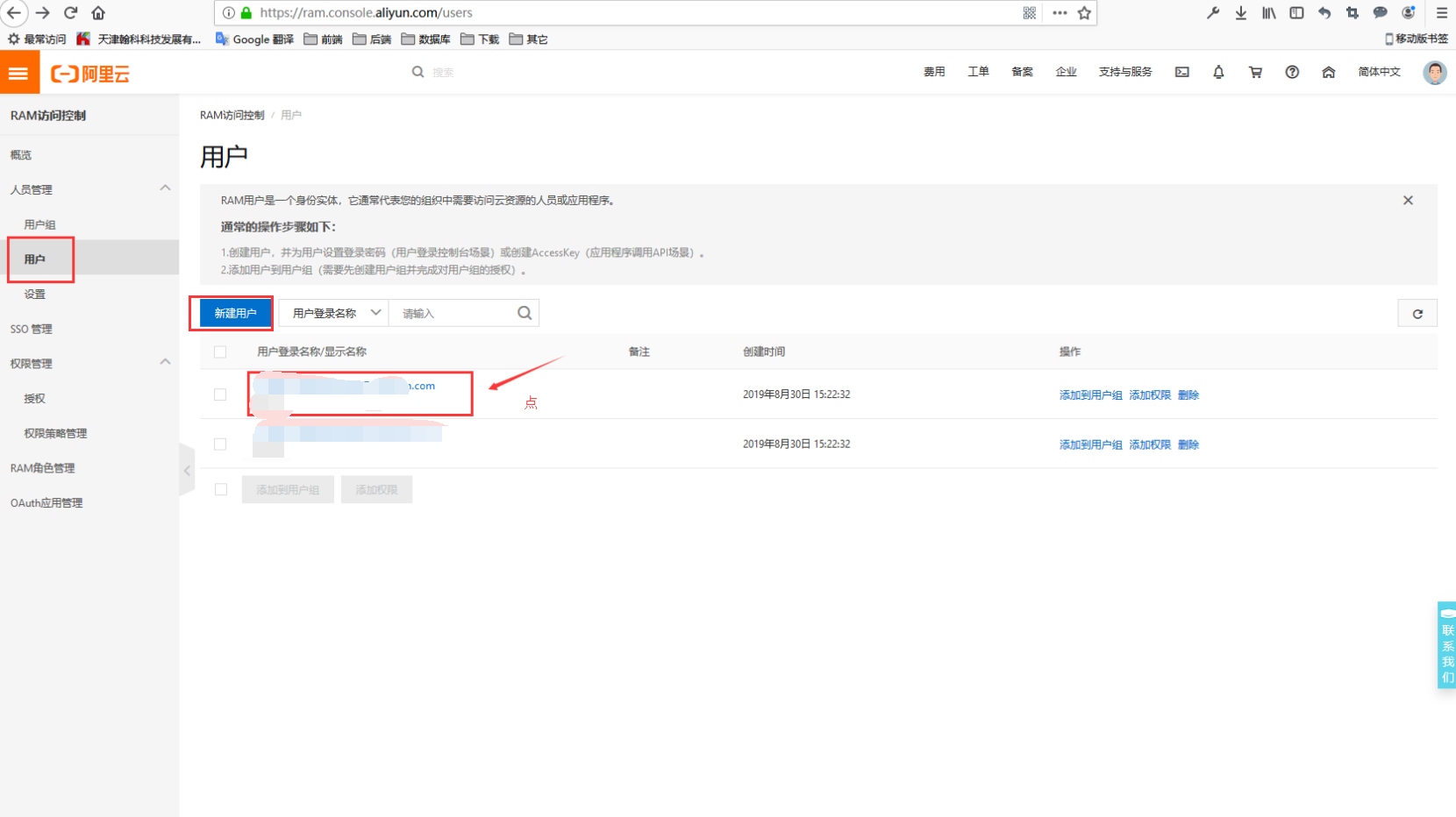
Task: Click the browser forward arrow
Action: pos(42,12)
